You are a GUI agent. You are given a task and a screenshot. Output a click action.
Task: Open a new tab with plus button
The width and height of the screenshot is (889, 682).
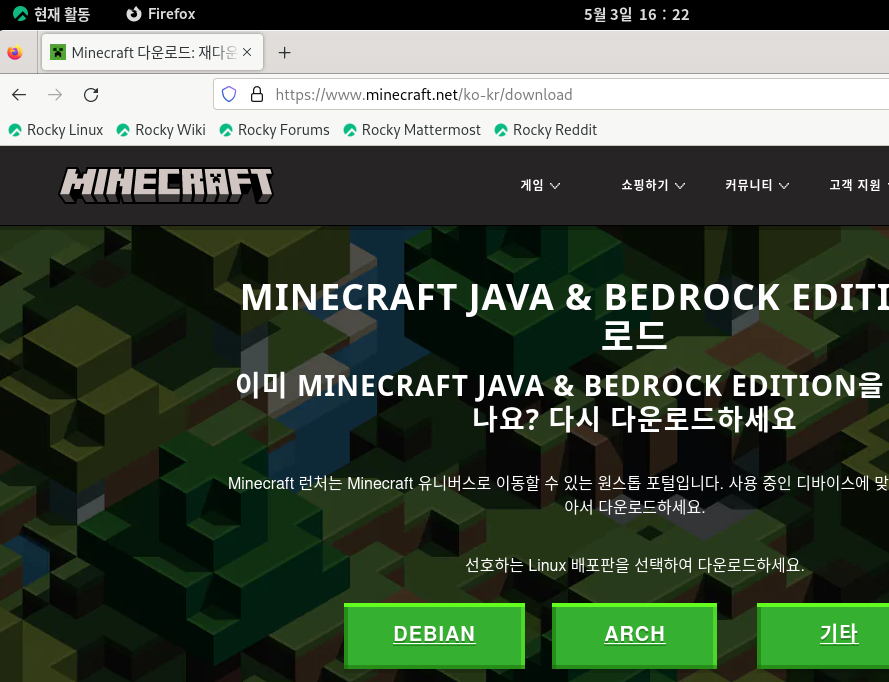point(285,53)
